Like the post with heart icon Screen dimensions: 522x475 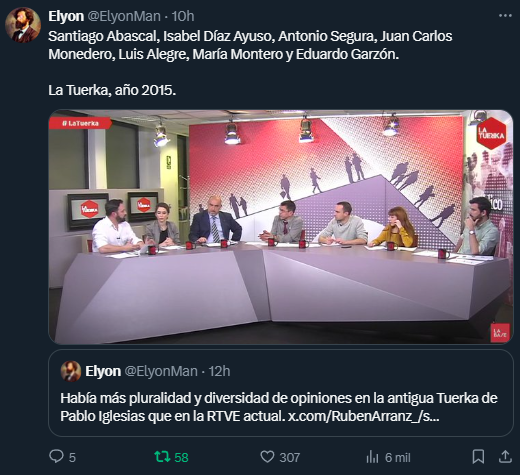(x=267, y=457)
